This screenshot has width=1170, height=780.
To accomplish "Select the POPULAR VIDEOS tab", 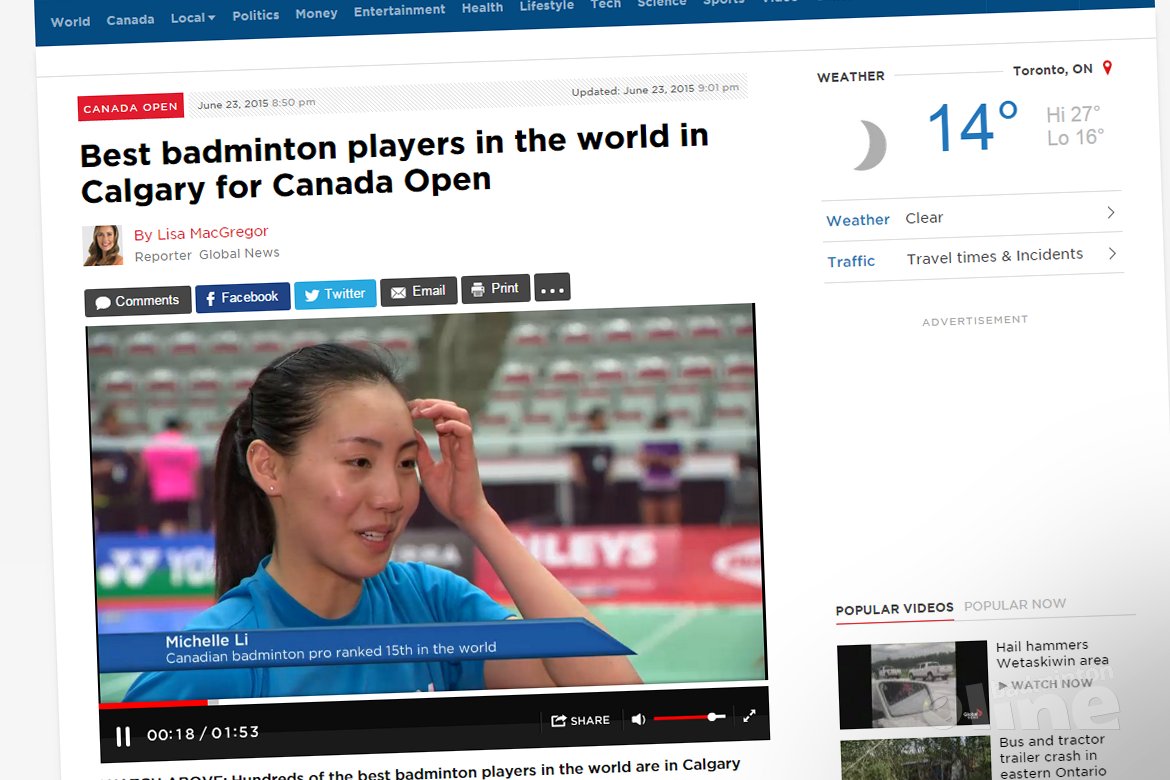I will pos(895,609).
